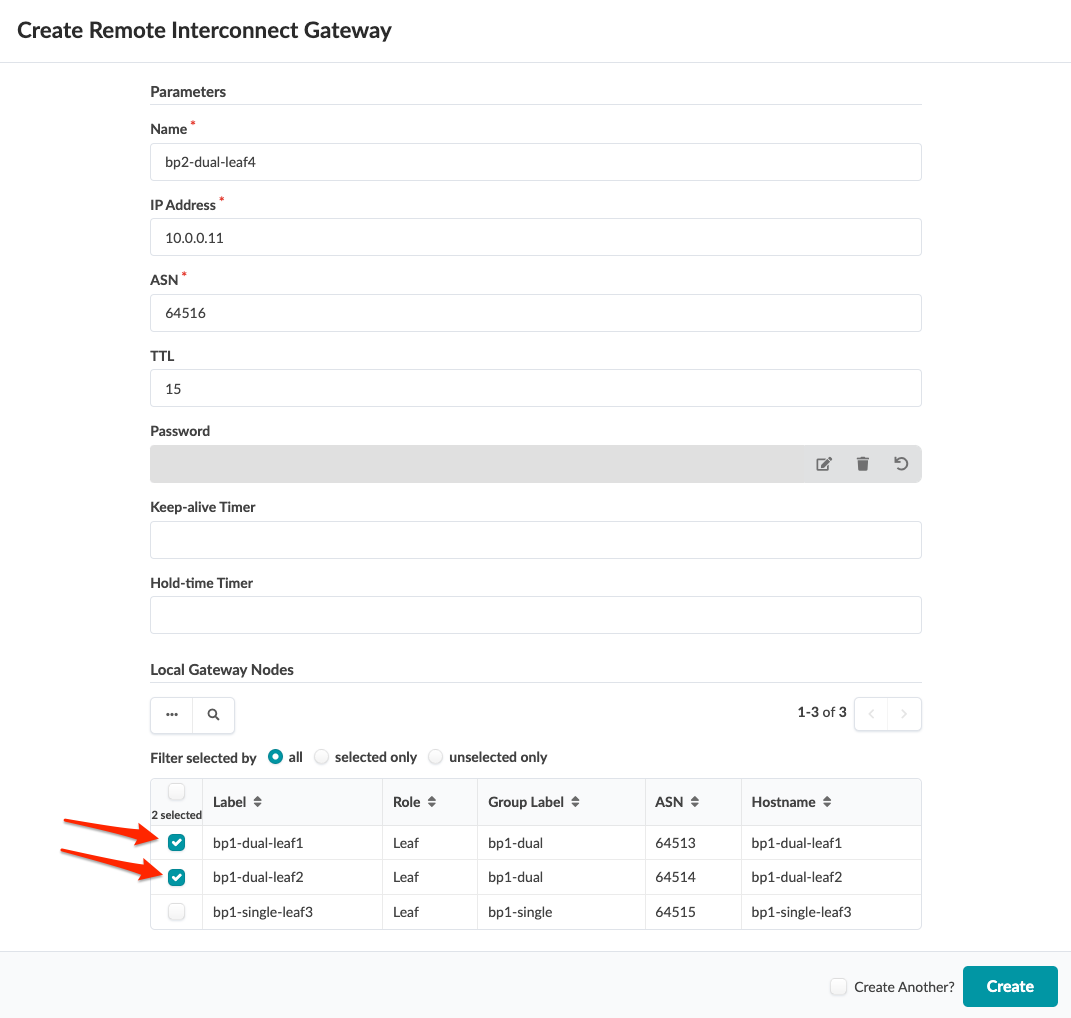Screen dimensions: 1071x1018
Task: Choose the unselected only filter
Action: 436,757
